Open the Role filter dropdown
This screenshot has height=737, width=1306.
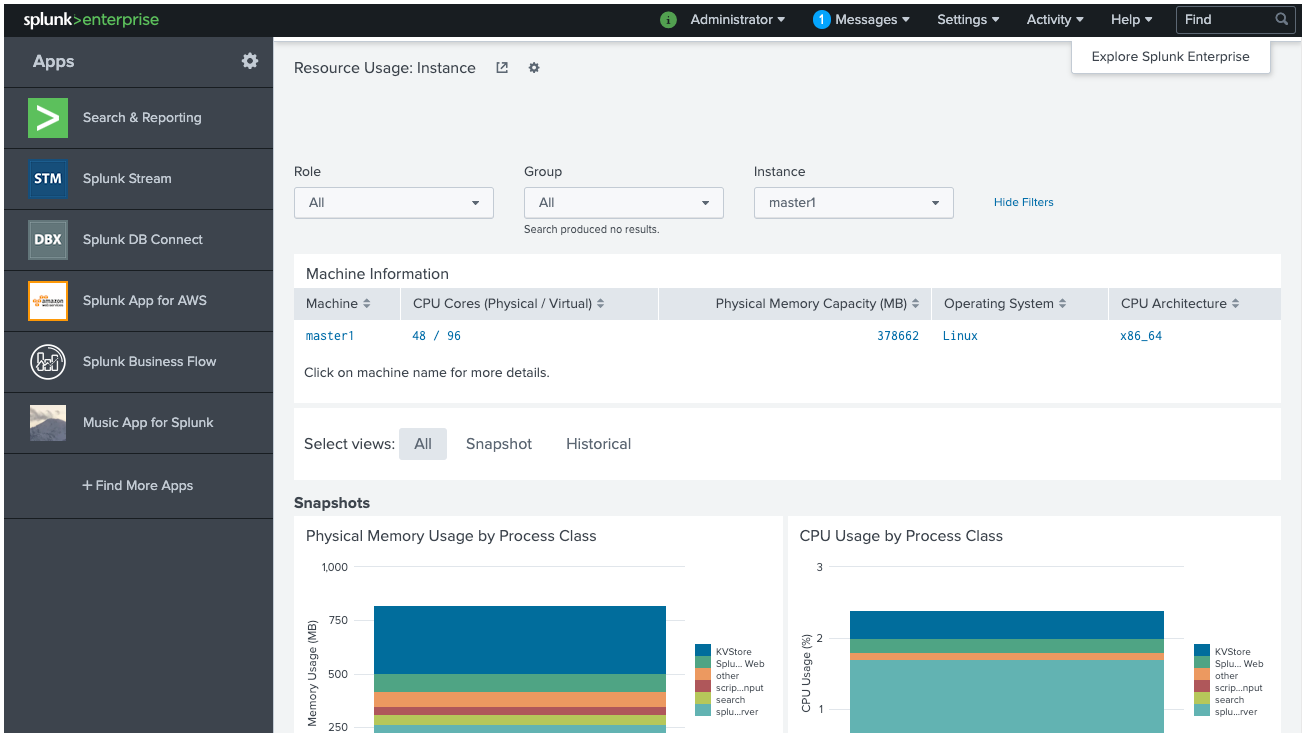coord(393,202)
